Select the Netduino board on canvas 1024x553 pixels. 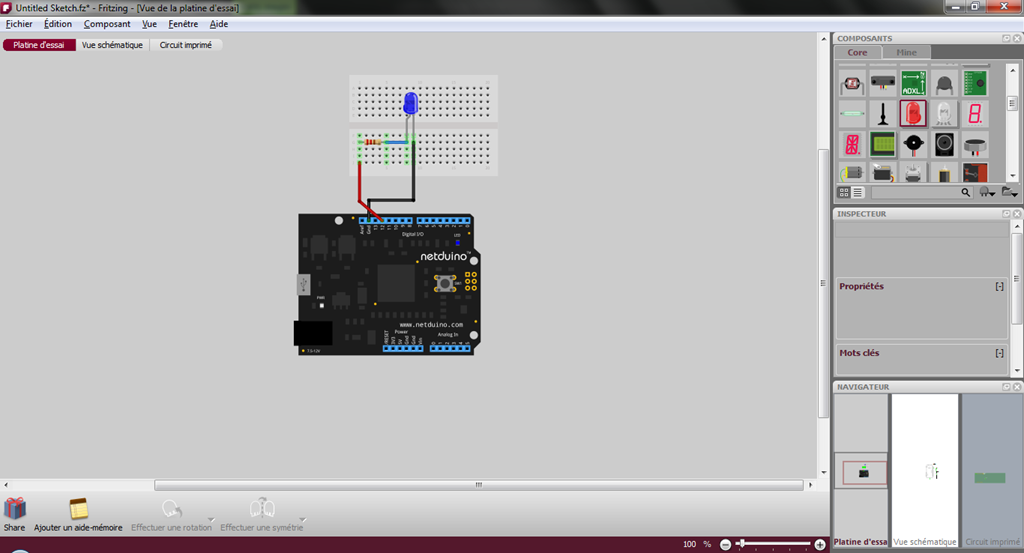(x=387, y=285)
